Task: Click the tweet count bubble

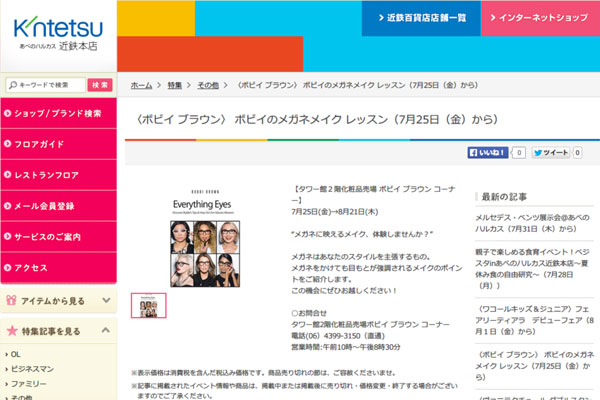Action: click(x=577, y=153)
